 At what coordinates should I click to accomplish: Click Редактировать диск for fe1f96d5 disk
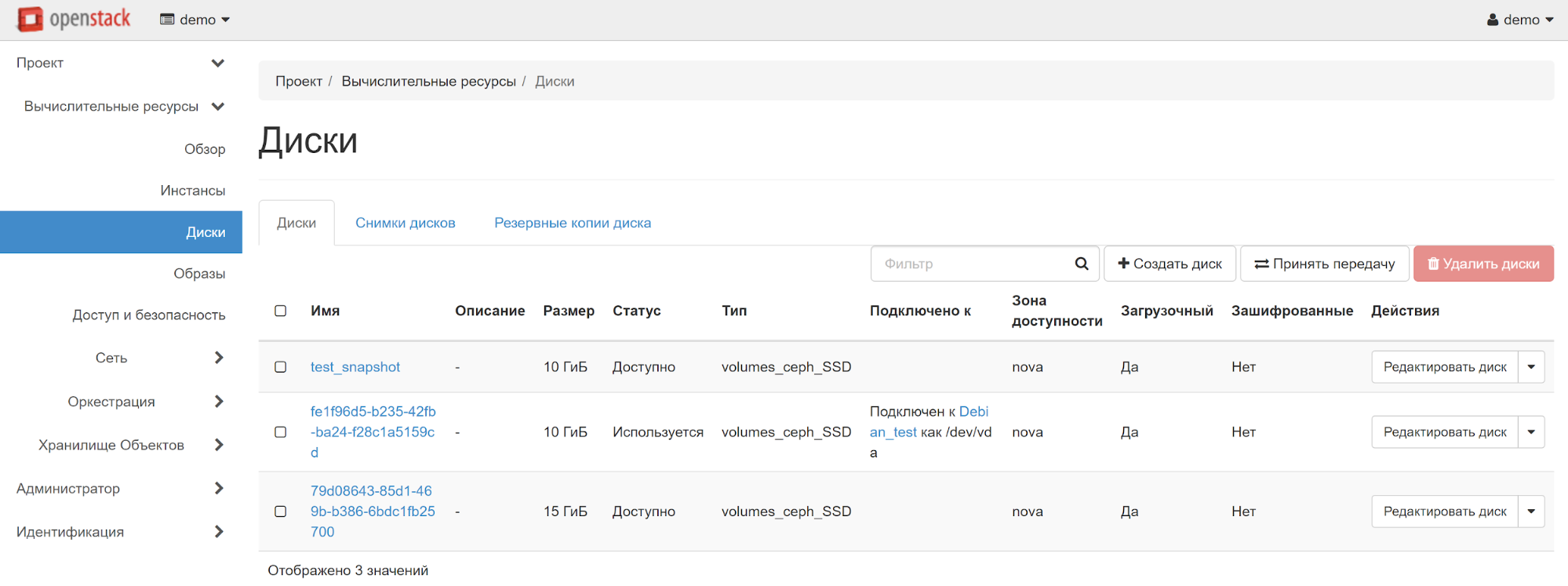coord(1445,432)
